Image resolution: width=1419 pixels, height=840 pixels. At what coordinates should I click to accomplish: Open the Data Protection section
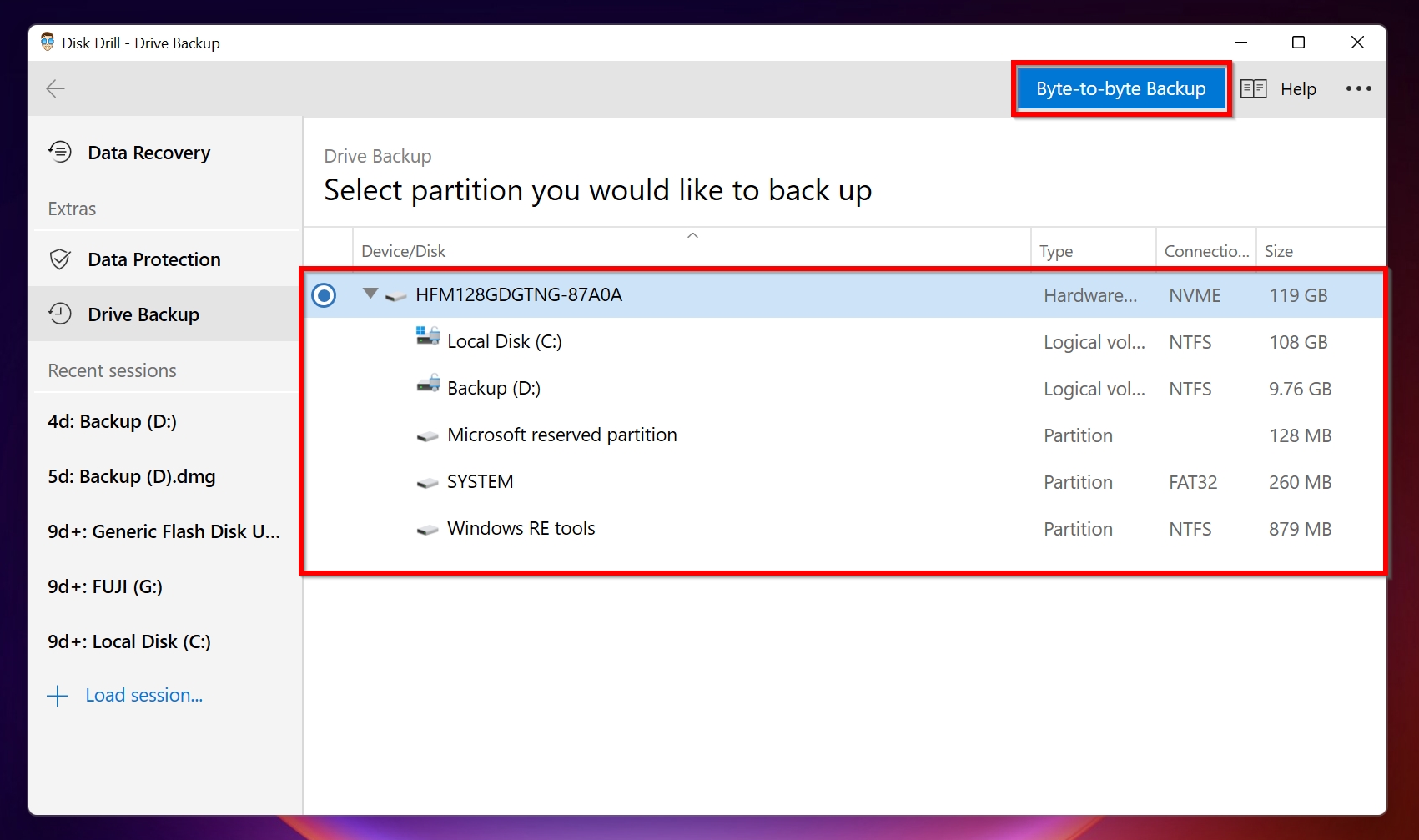pyautogui.click(x=164, y=259)
